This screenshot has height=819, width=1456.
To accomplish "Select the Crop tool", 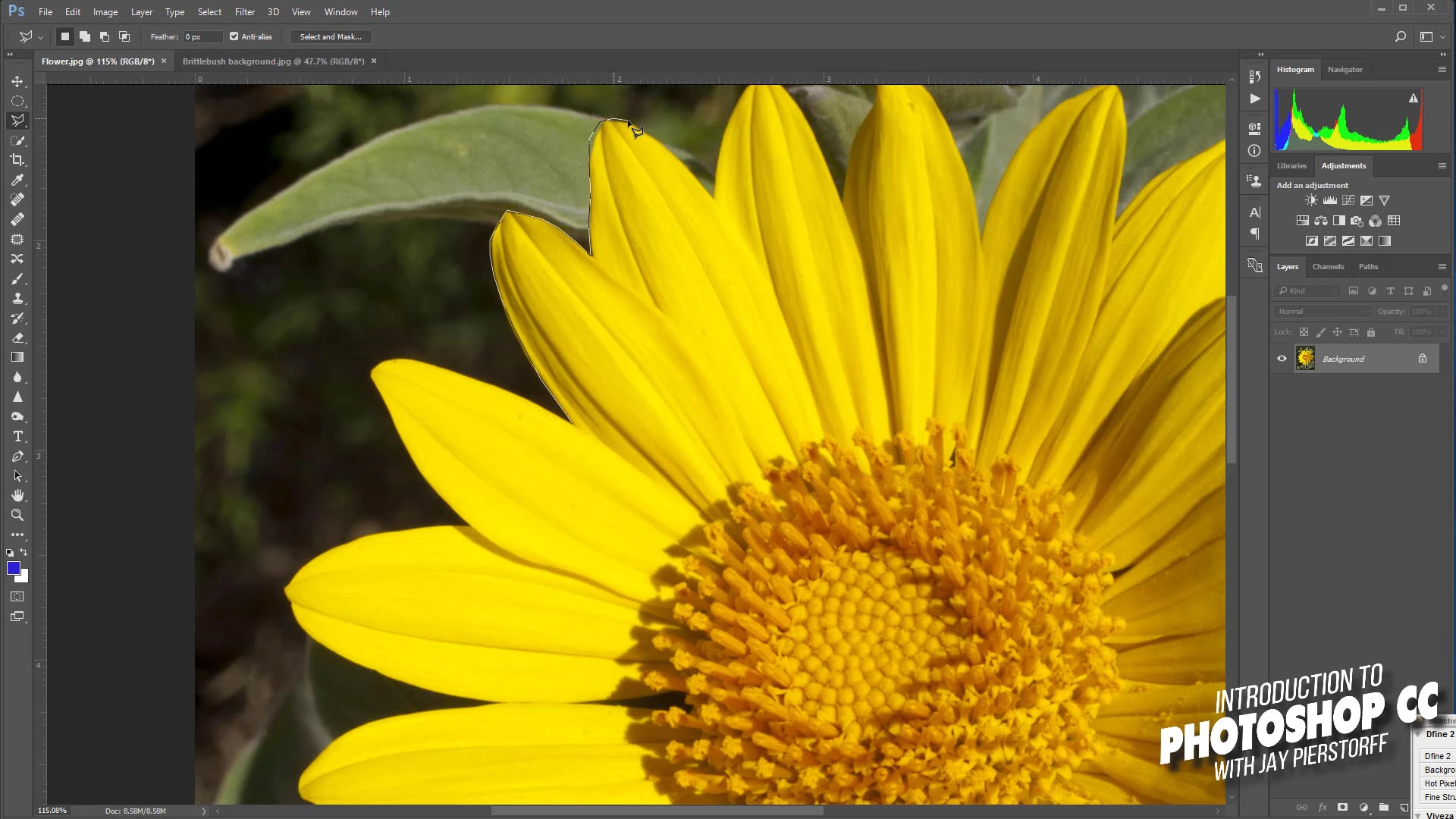I will [17, 160].
